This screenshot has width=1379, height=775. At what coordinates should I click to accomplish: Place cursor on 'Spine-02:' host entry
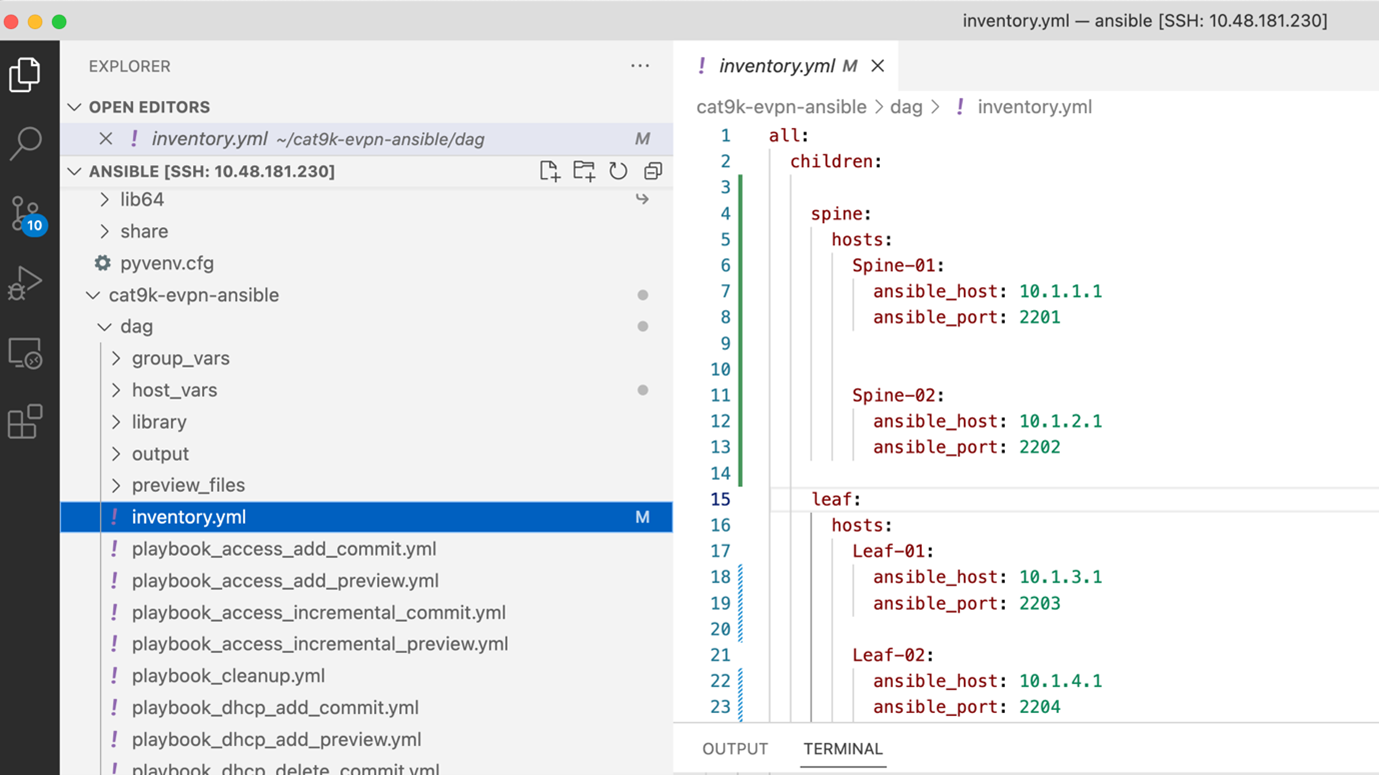pyautogui.click(x=898, y=395)
